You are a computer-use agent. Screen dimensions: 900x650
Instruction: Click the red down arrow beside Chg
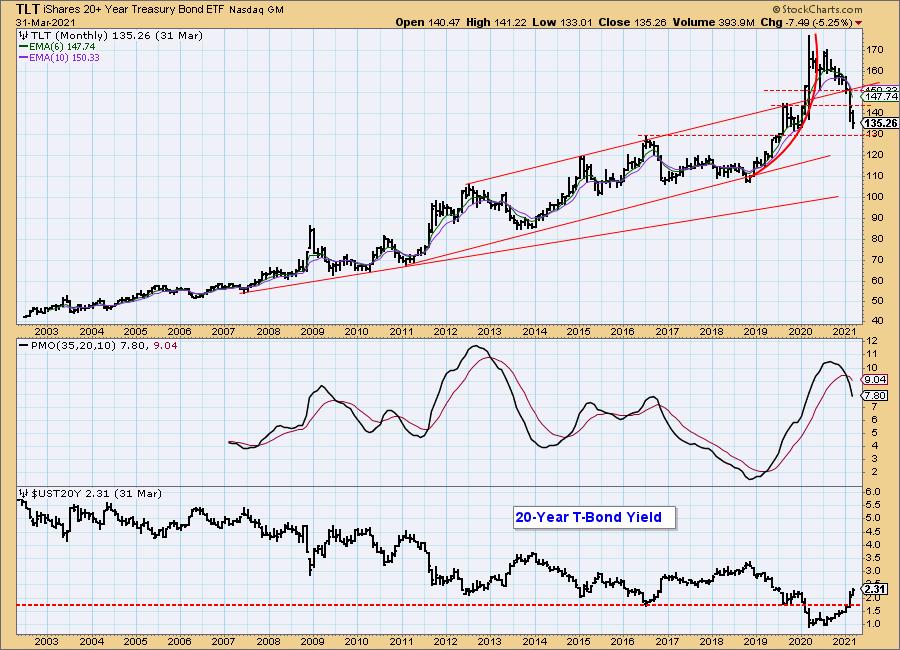(x=859, y=23)
